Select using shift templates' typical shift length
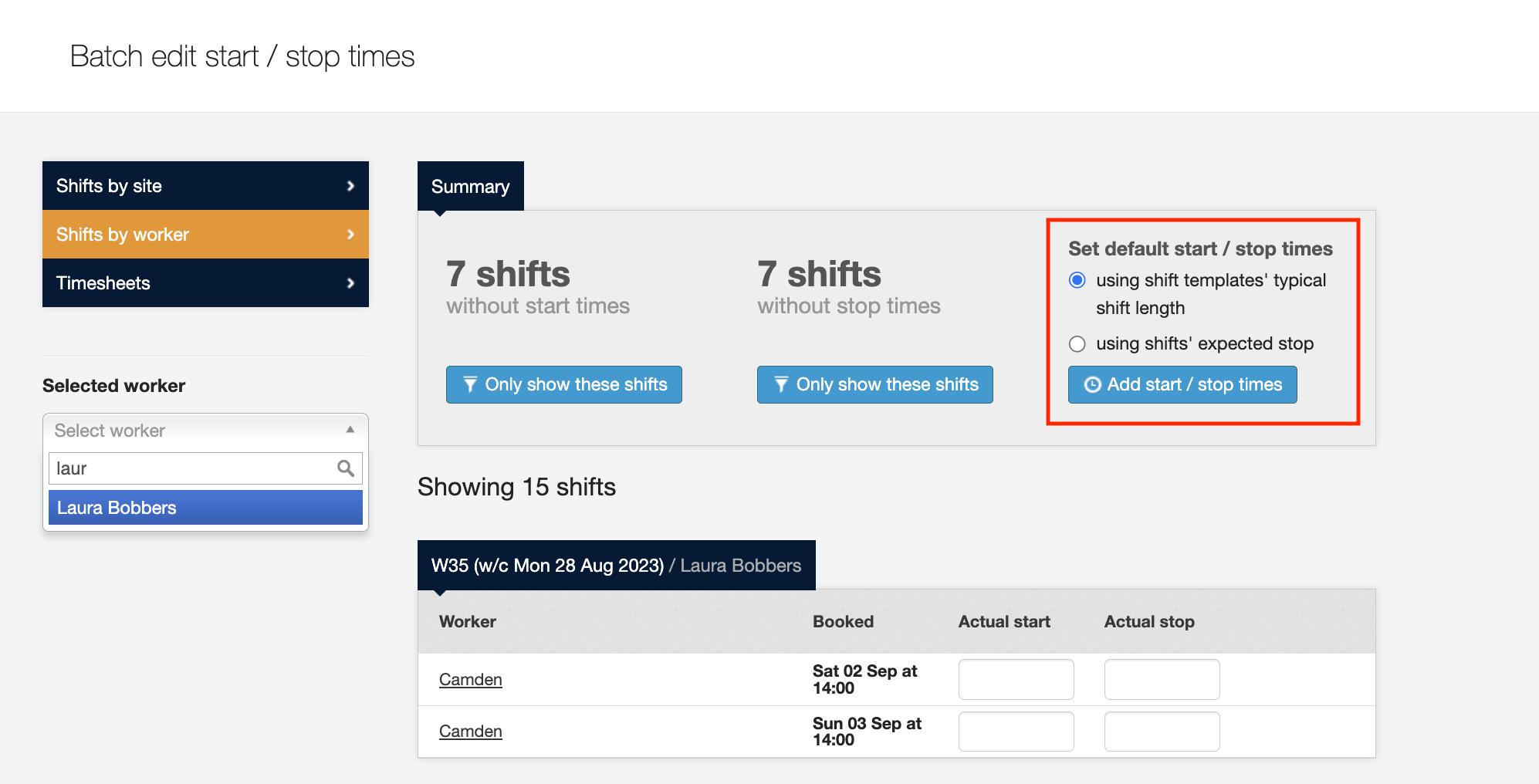The height and width of the screenshot is (784, 1539). point(1077,280)
